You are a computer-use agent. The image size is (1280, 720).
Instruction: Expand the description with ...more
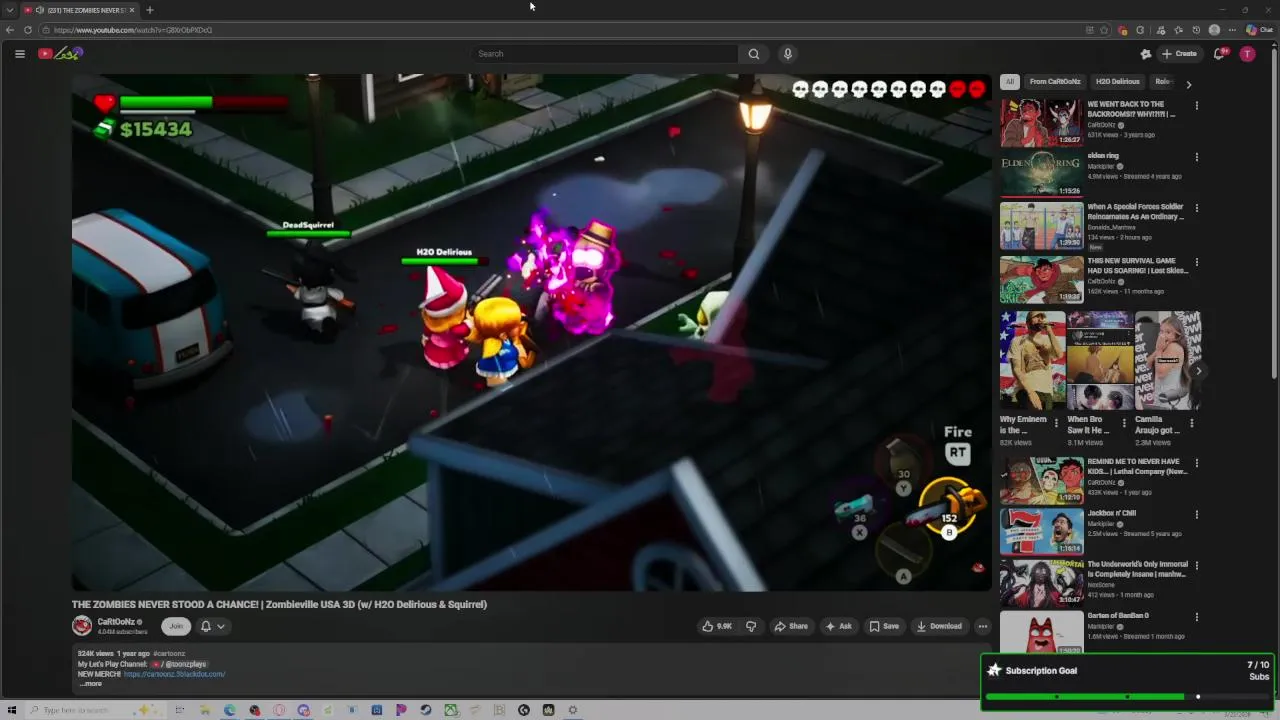[x=90, y=684]
